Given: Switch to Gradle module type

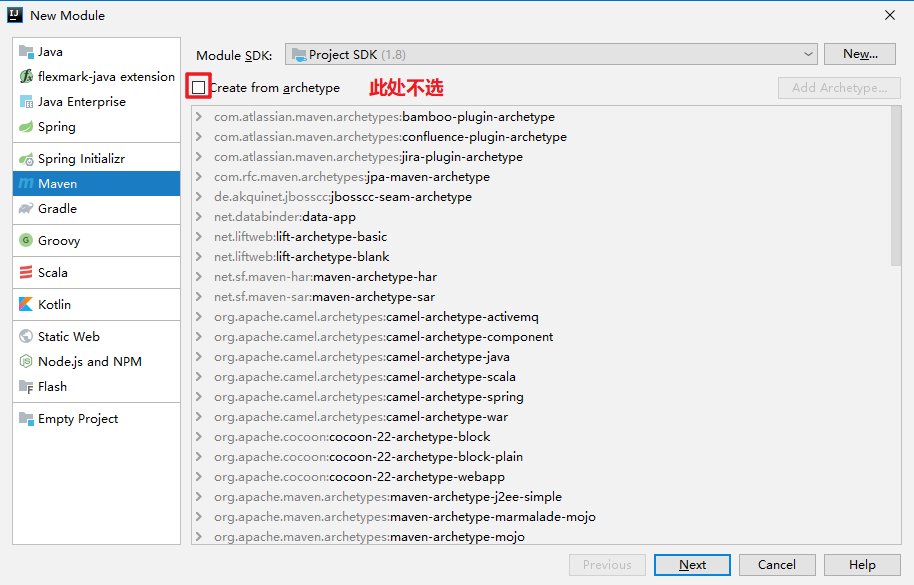Looking at the screenshot, I should (96, 209).
